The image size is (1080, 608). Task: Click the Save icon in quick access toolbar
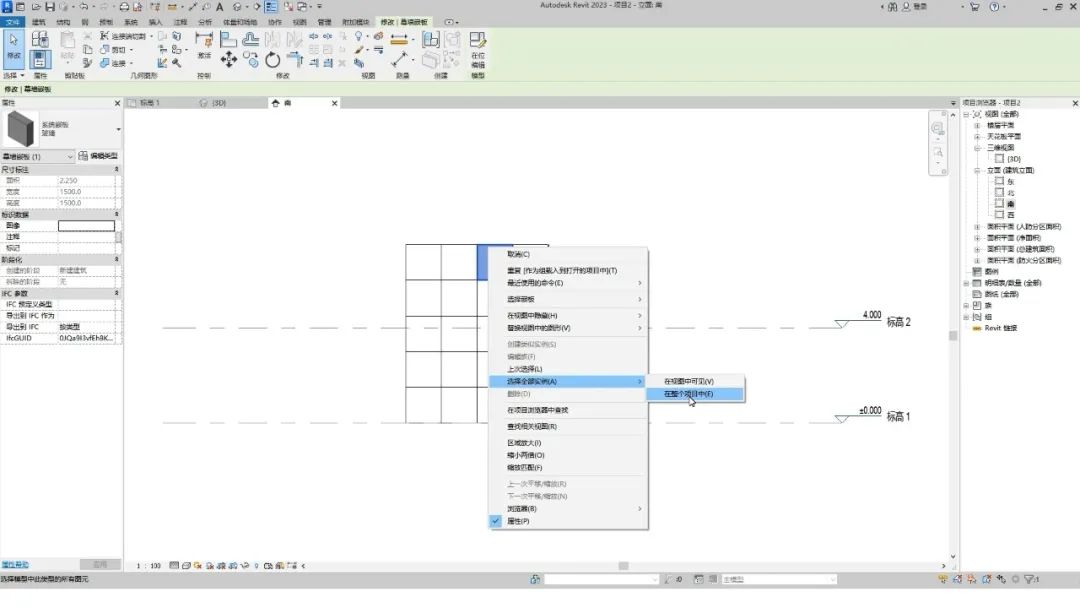coord(49,7)
